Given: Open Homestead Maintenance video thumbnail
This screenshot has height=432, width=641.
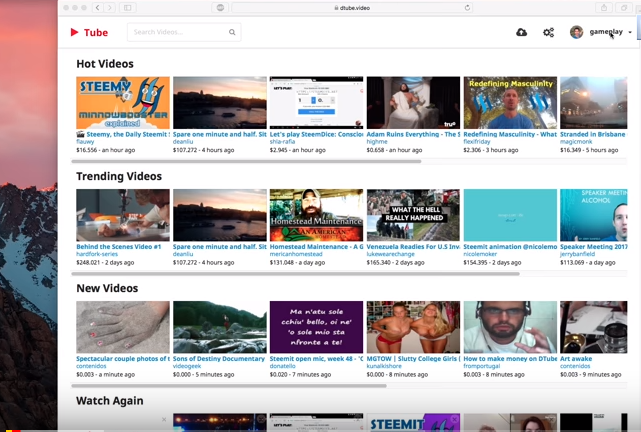Looking at the screenshot, I should pyautogui.click(x=316, y=215).
